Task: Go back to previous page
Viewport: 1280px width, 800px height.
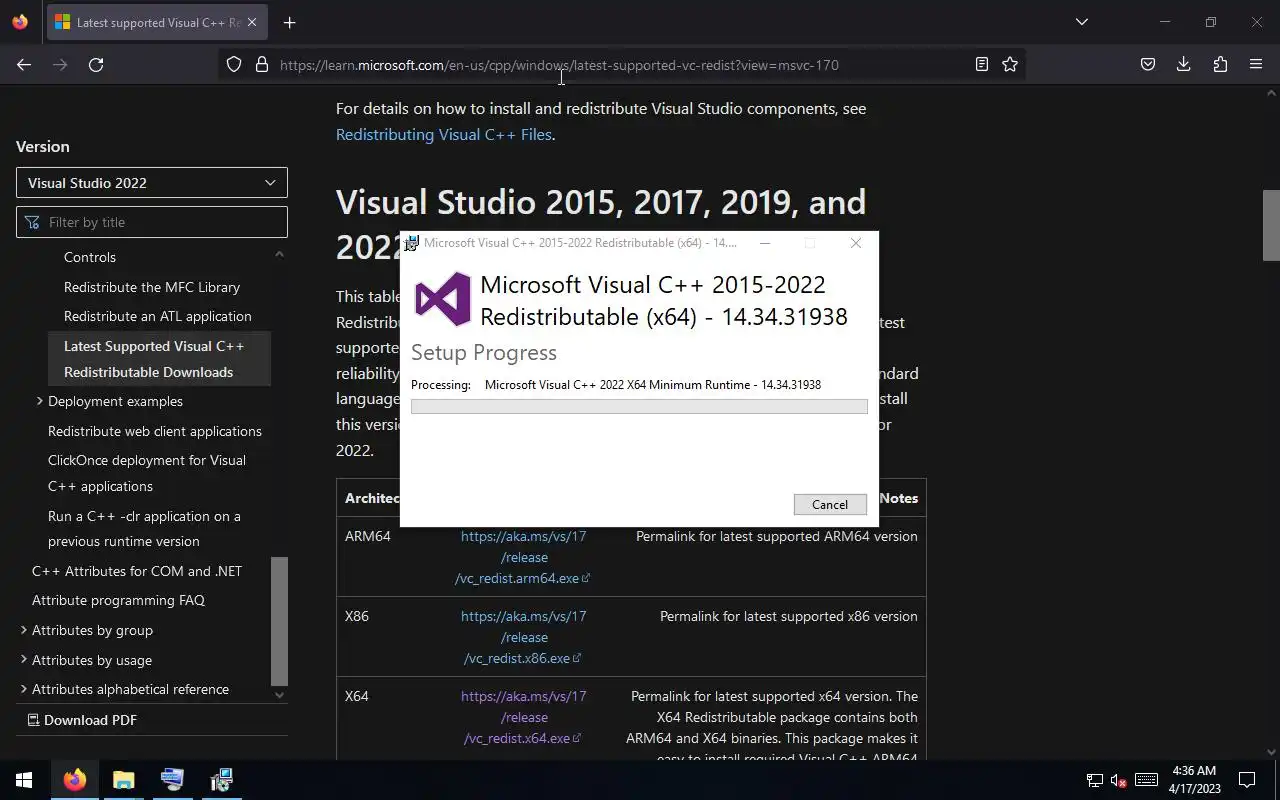Action: click(x=24, y=64)
